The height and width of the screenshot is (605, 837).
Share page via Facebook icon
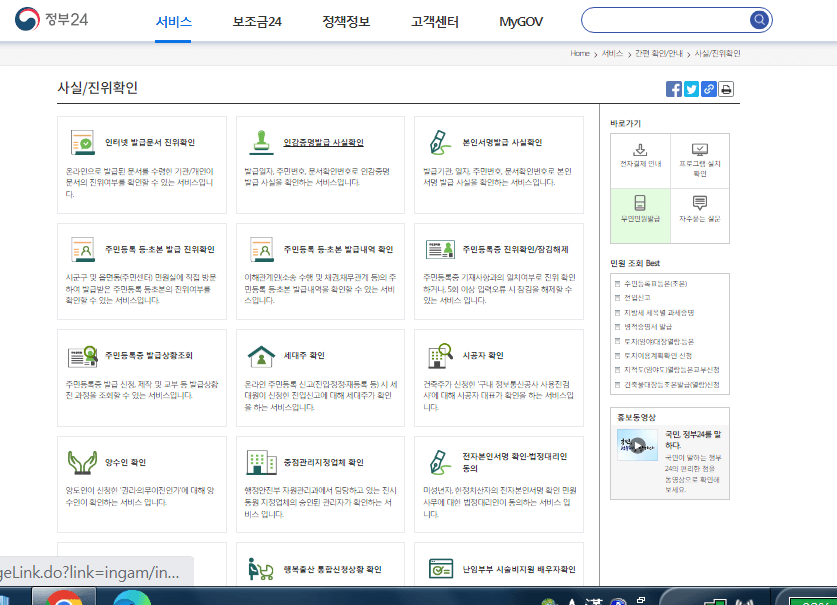(x=674, y=89)
